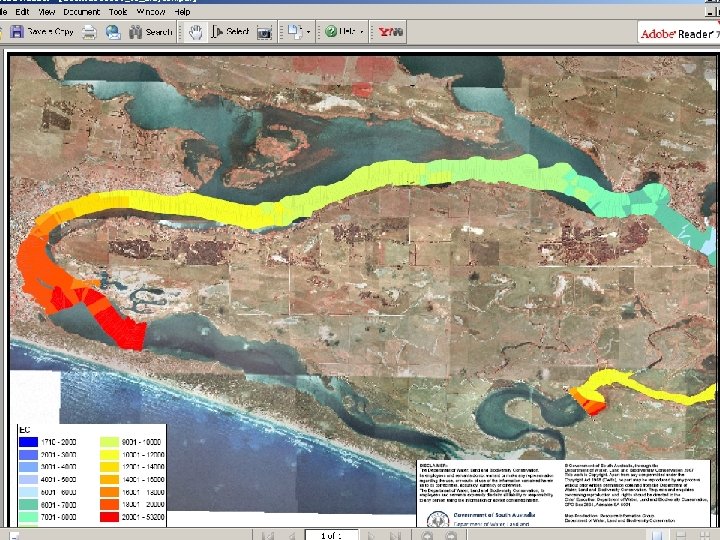Image resolution: width=720 pixels, height=540 pixels.
Task: Click the red 20001-50000 legend swatch
Action: click(109, 517)
